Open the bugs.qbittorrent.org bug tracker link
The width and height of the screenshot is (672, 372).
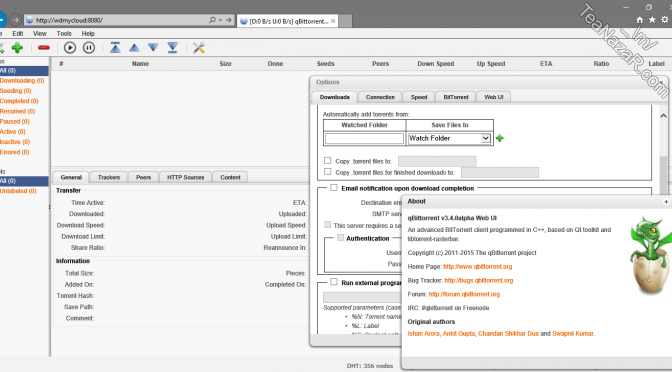(478, 280)
